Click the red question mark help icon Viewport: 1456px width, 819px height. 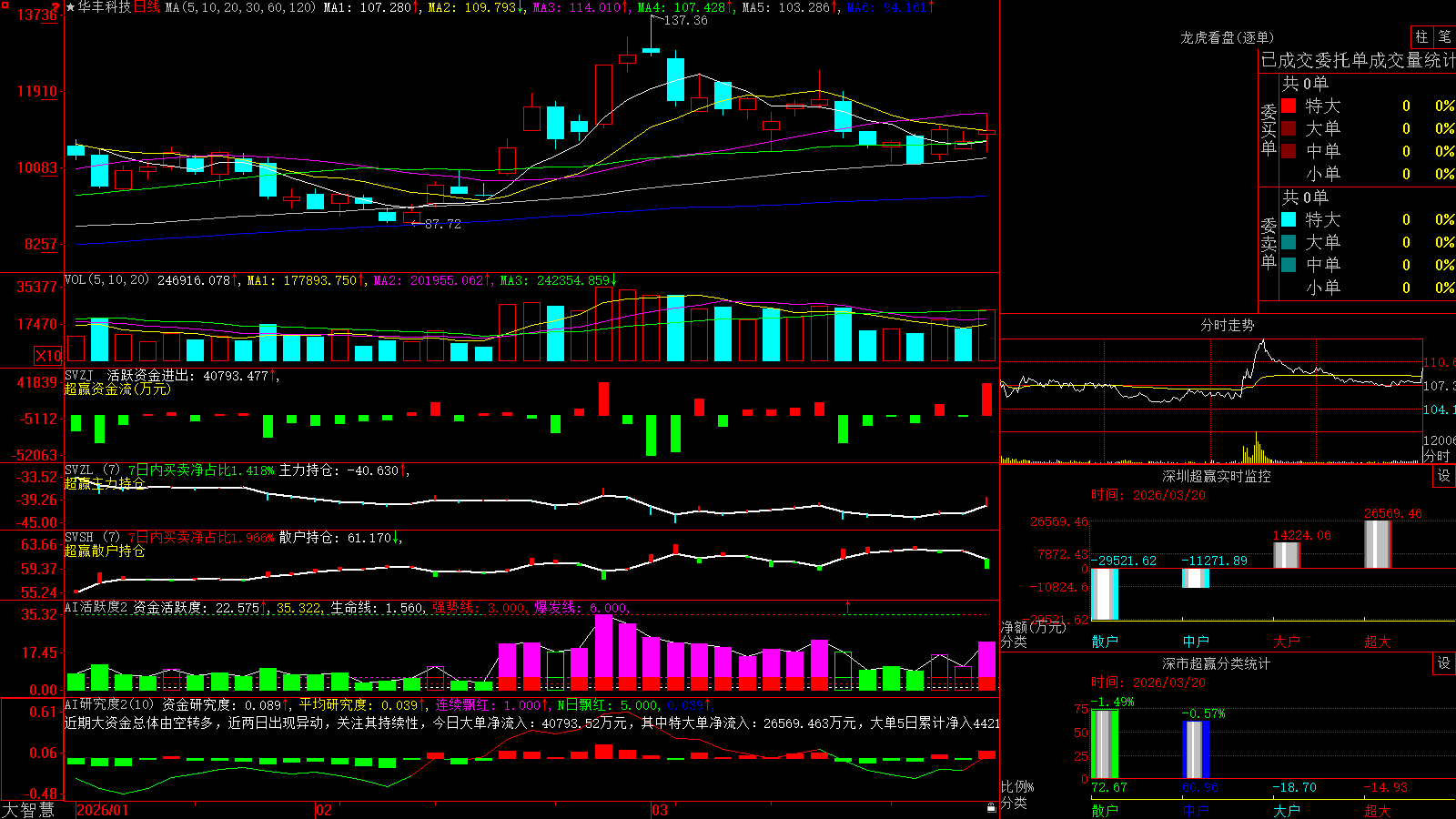pyautogui.click(x=56, y=6)
